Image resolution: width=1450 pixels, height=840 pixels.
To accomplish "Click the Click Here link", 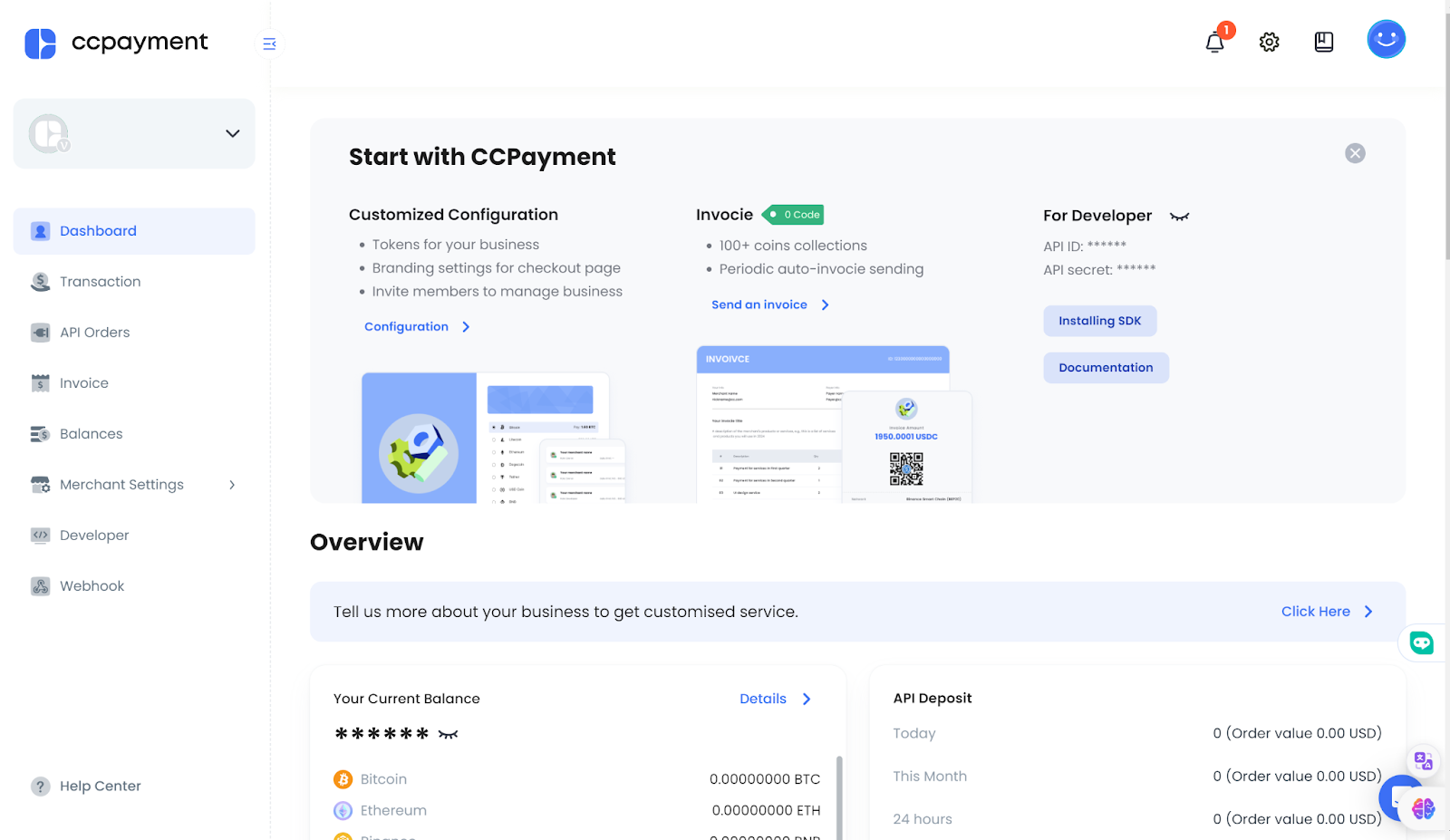I will (1316, 612).
